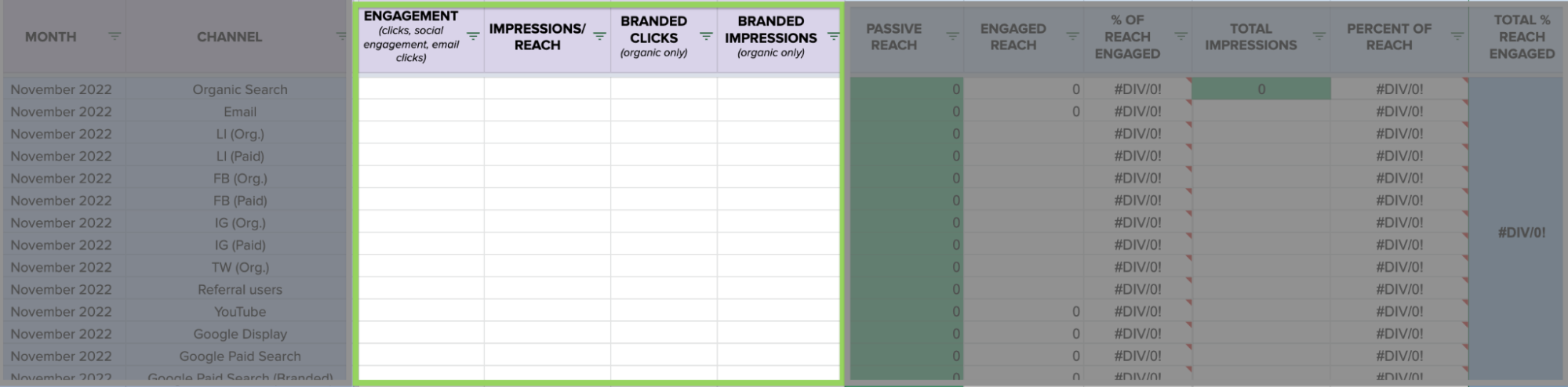The width and height of the screenshot is (1568, 387).
Task: Select the green Total Impressions cell showing 0
Action: (x=1261, y=89)
